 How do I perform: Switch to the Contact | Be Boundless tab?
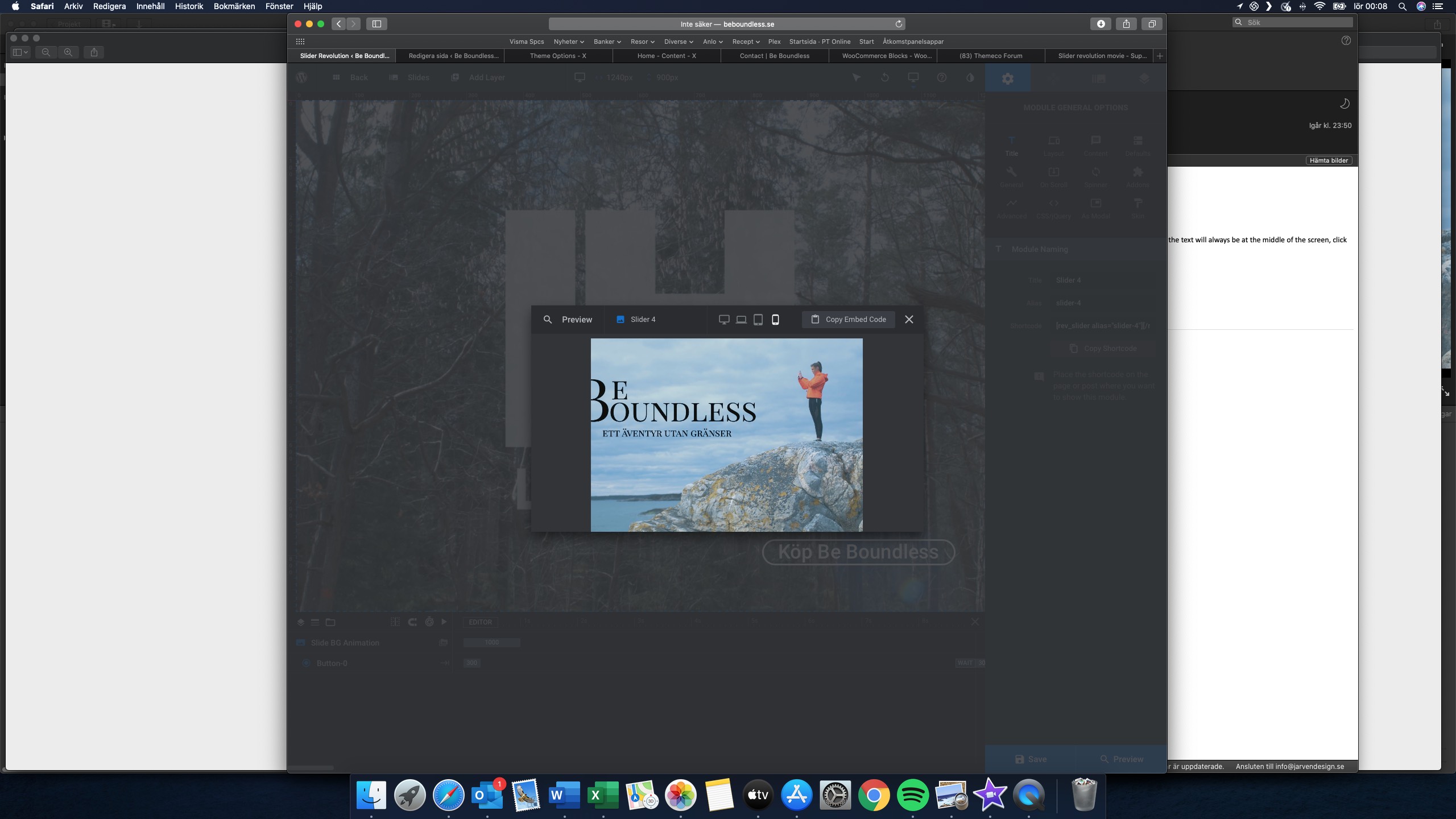(x=775, y=56)
